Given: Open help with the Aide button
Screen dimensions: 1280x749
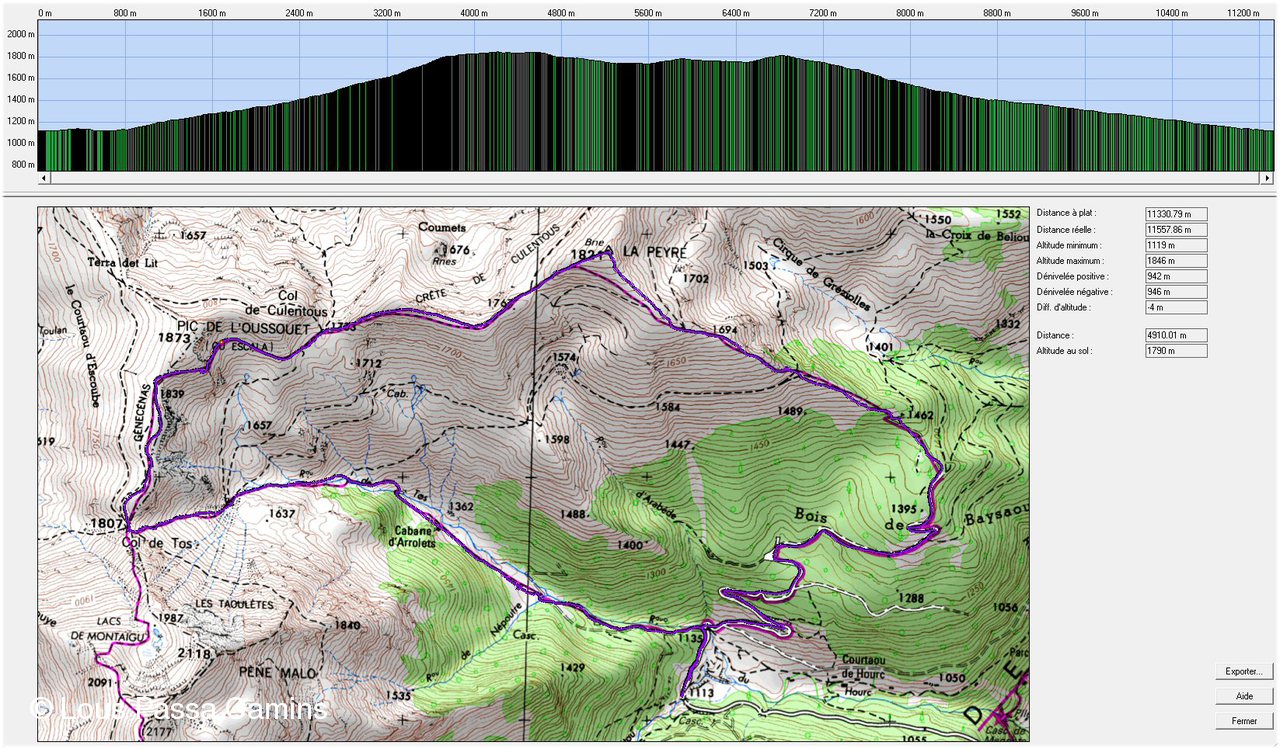Looking at the screenshot, I should [1244, 696].
